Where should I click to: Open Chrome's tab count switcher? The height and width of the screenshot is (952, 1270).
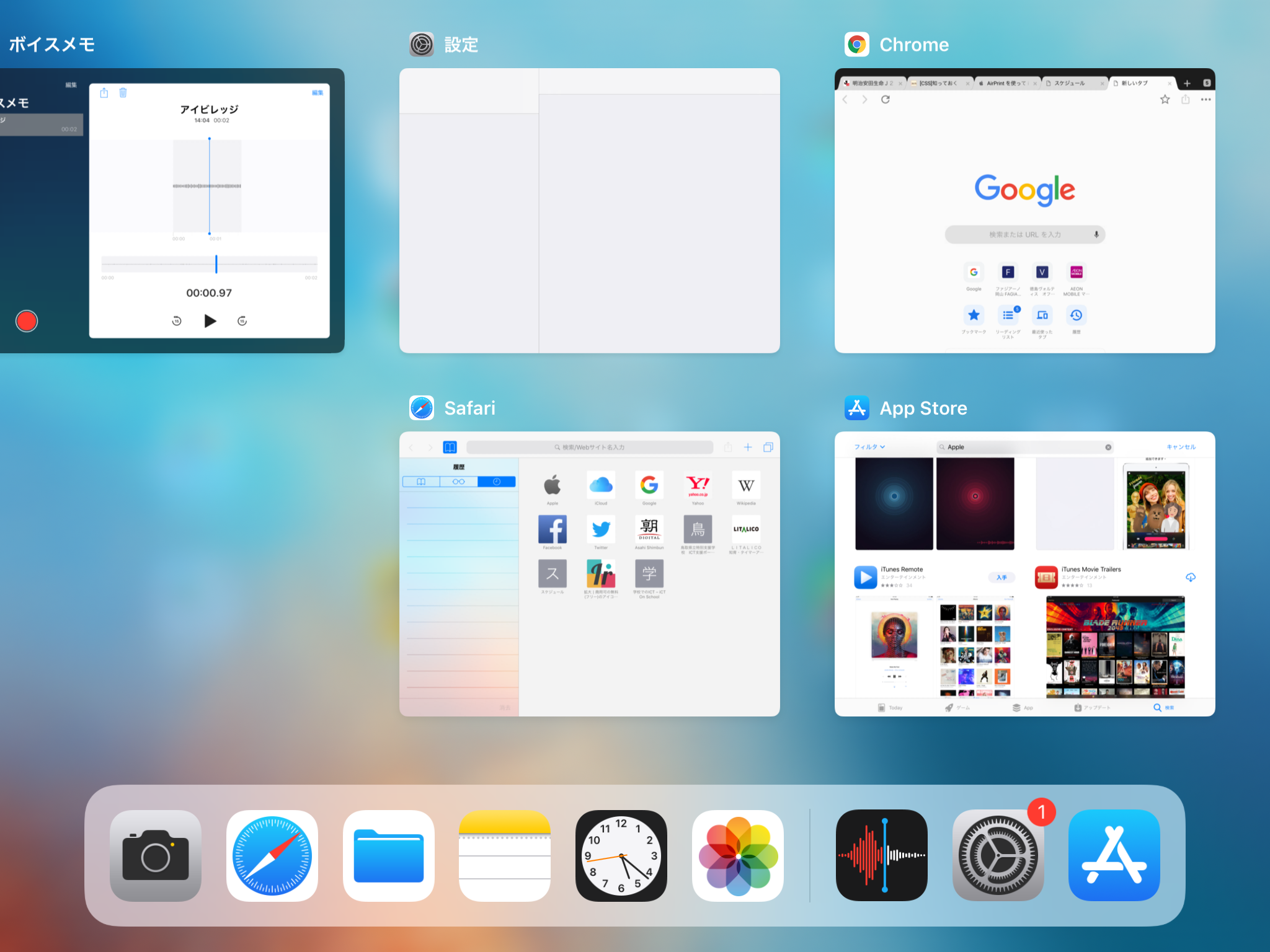(x=1207, y=82)
